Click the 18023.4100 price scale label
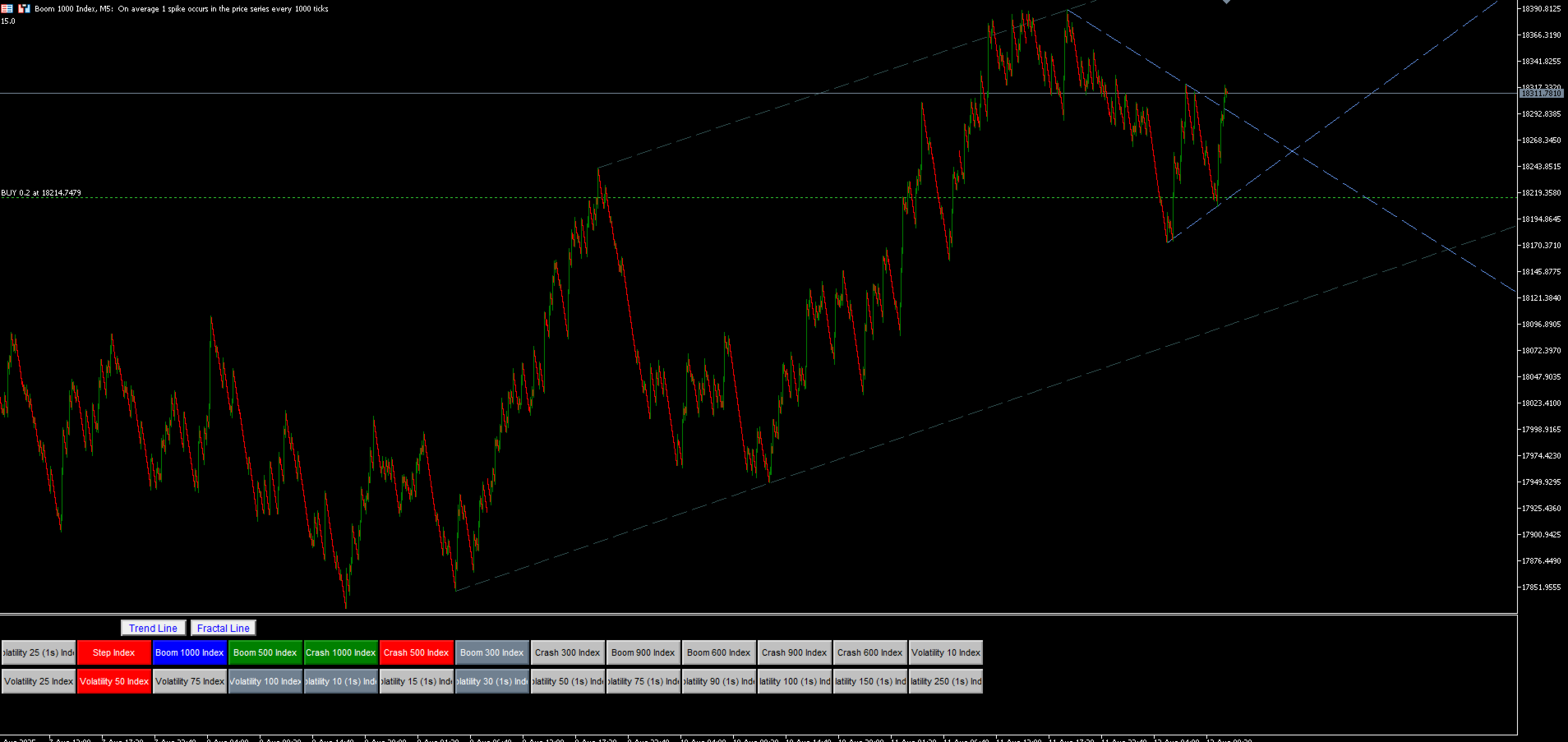This screenshot has width=1568, height=742. click(x=1541, y=403)
